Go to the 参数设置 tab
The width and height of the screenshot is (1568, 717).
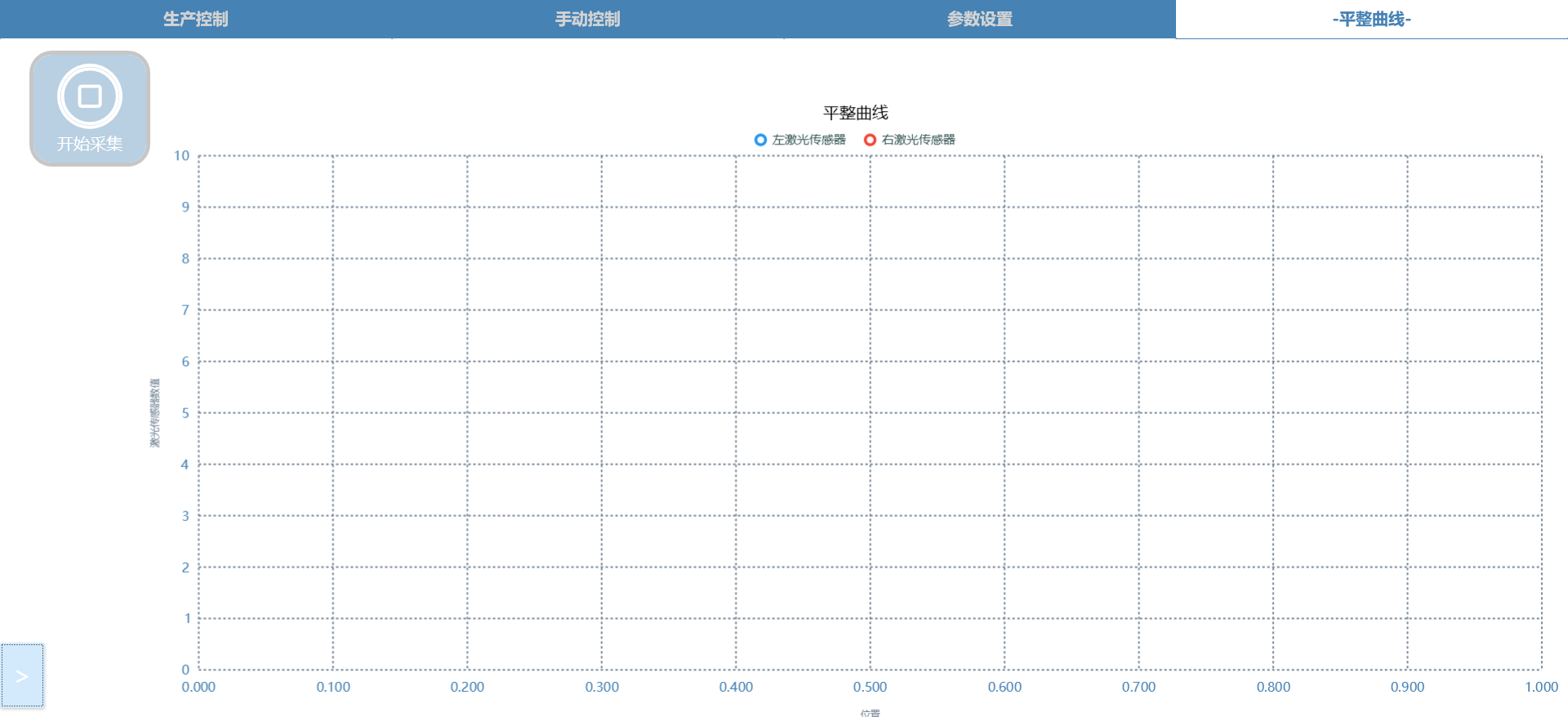(980, 19)
